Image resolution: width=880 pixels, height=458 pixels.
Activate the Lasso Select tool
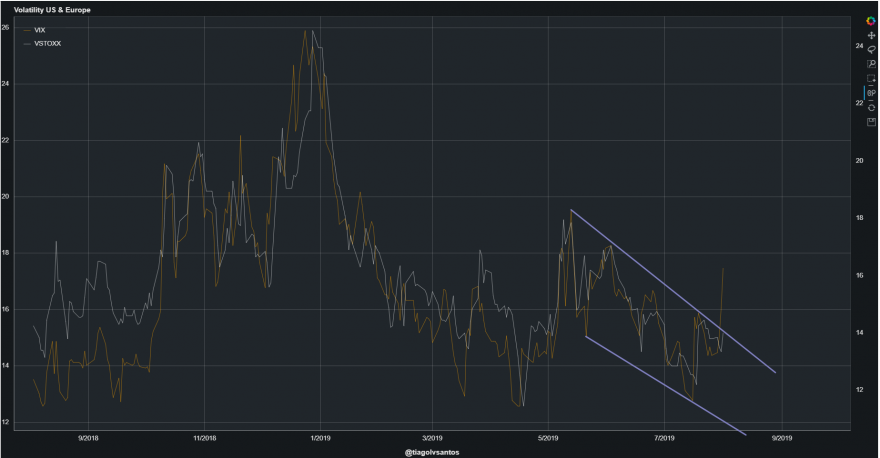[871, 50]
